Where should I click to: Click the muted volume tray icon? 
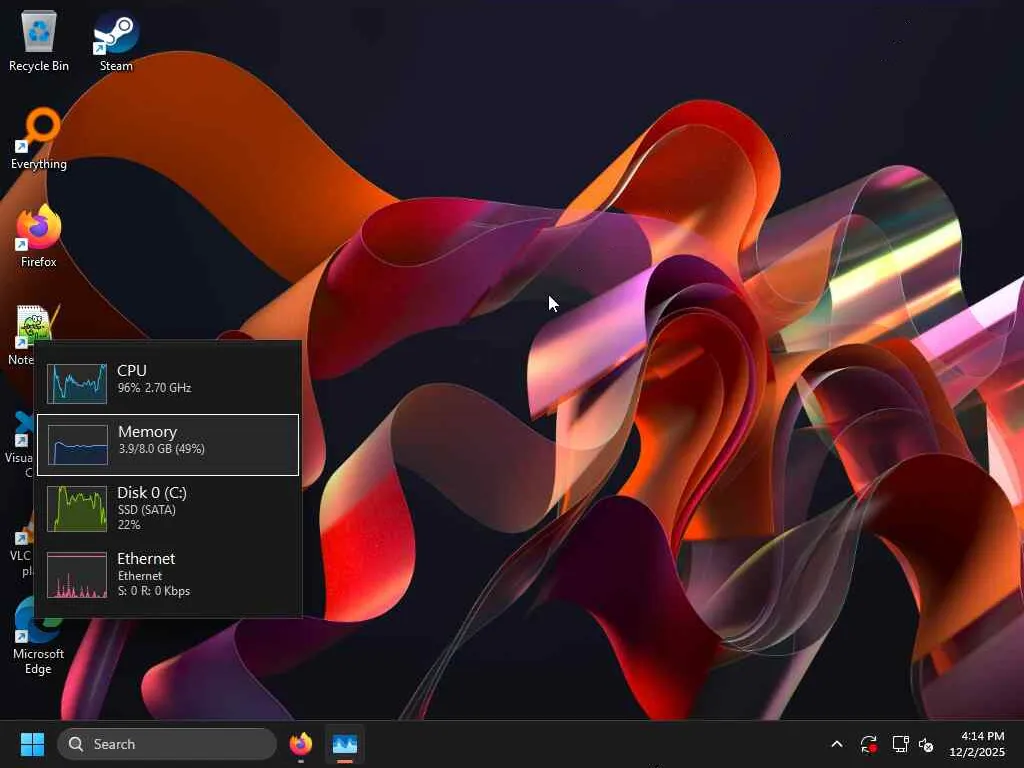pos(926,744)
